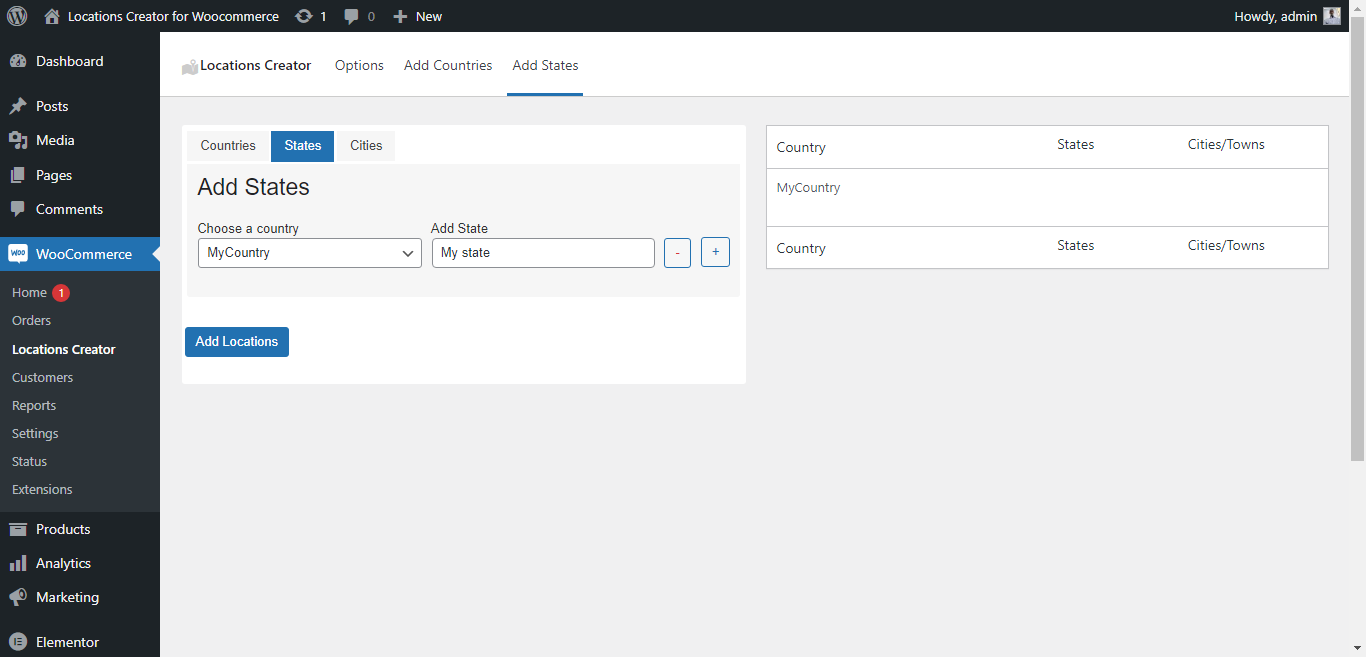Click the bottom States table footer label
The height and width of the screenshot is (657, 1366).
[1075, 245]
